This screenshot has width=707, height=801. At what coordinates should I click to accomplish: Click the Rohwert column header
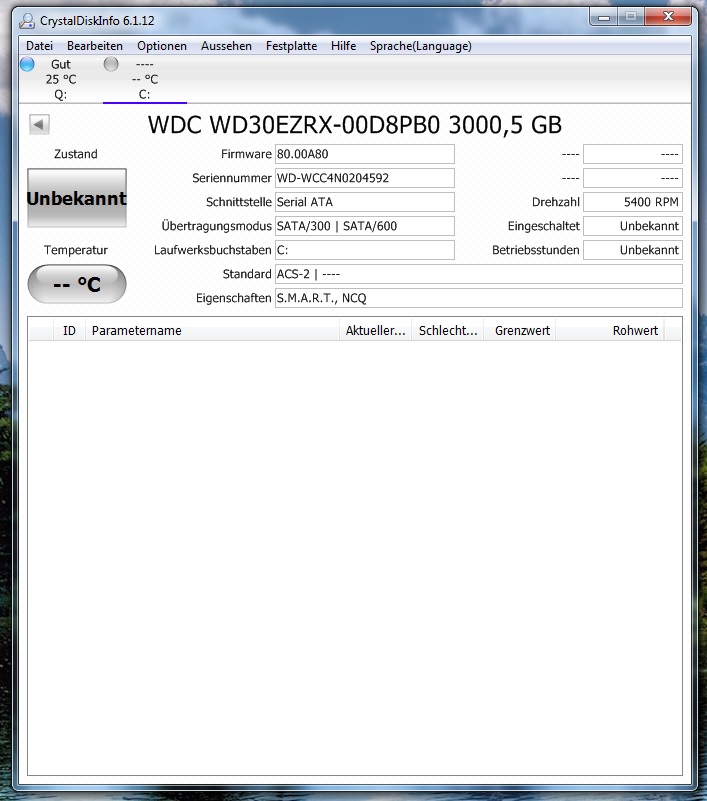pos(610,331)
